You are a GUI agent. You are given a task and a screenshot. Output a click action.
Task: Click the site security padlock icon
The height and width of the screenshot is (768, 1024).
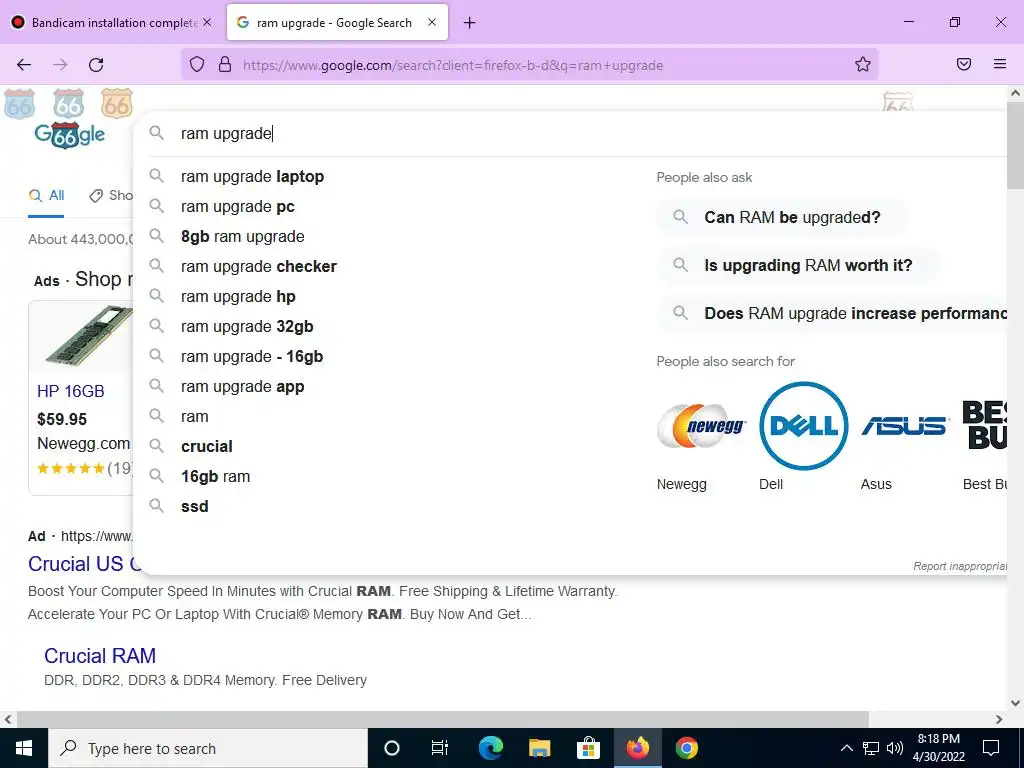point(225,64)
